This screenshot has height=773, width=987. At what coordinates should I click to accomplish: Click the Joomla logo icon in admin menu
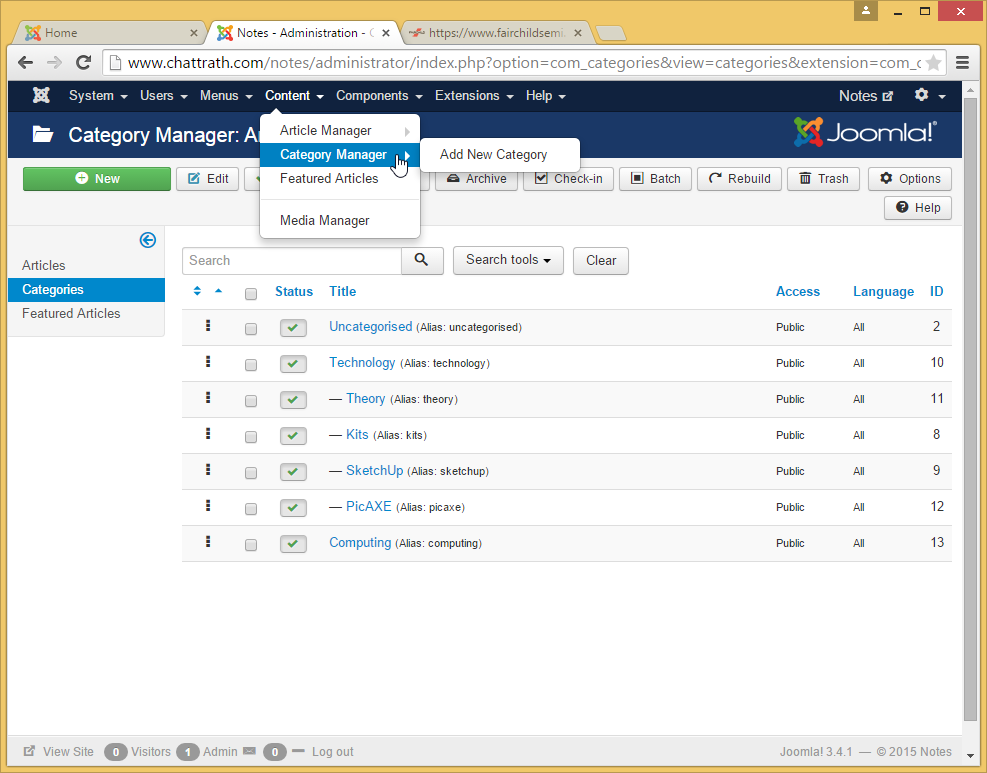click(41, 96)
